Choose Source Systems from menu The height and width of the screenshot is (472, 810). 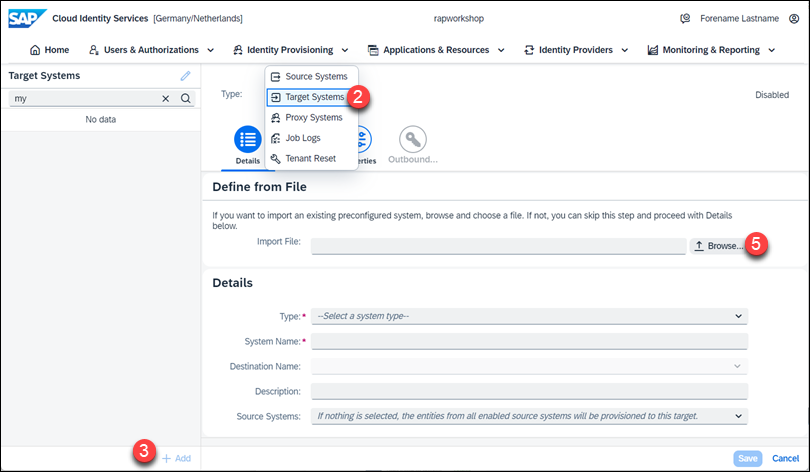pyautogui.click(x=311, y=76)
